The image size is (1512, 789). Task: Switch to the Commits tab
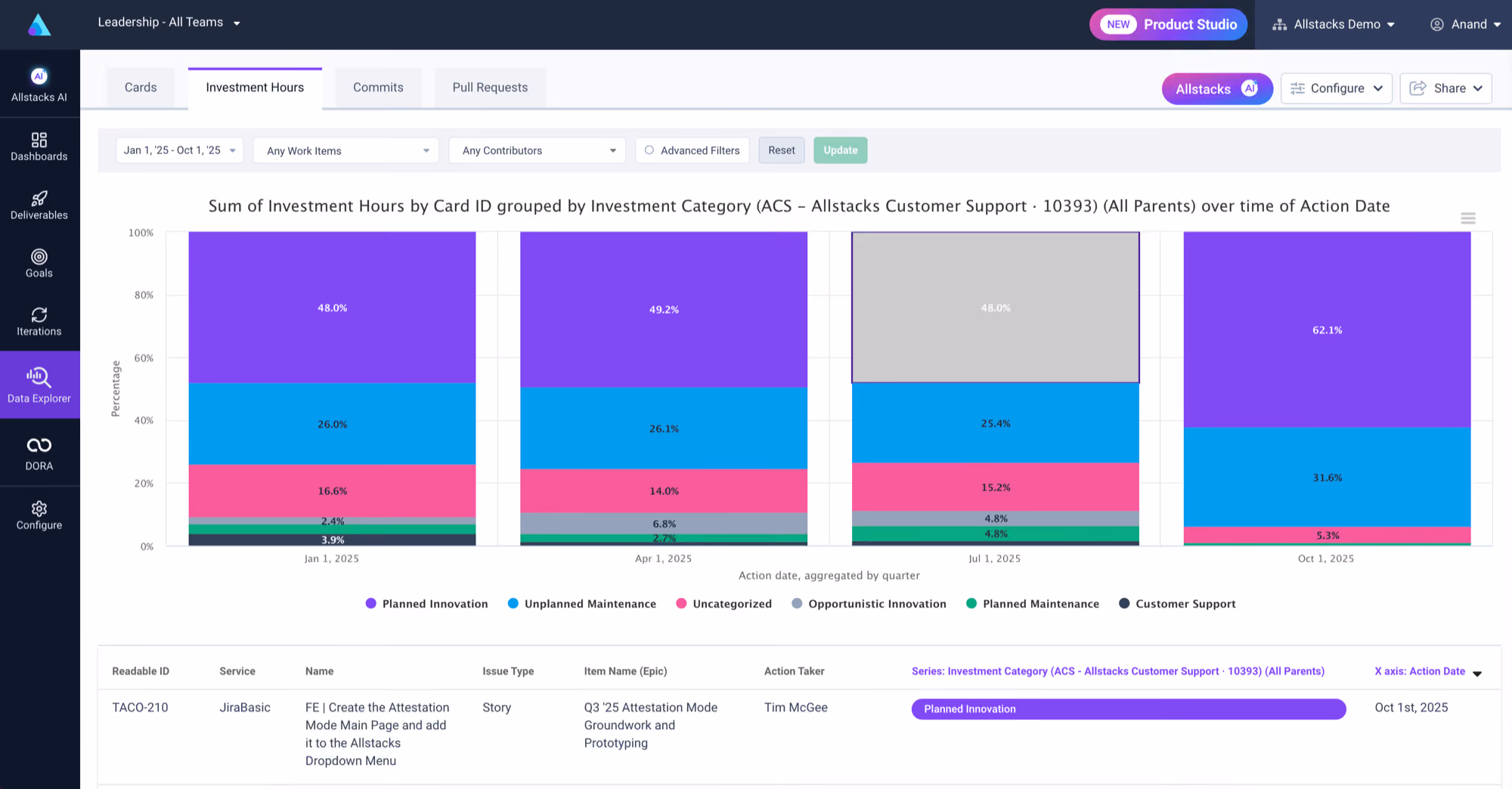378,88
